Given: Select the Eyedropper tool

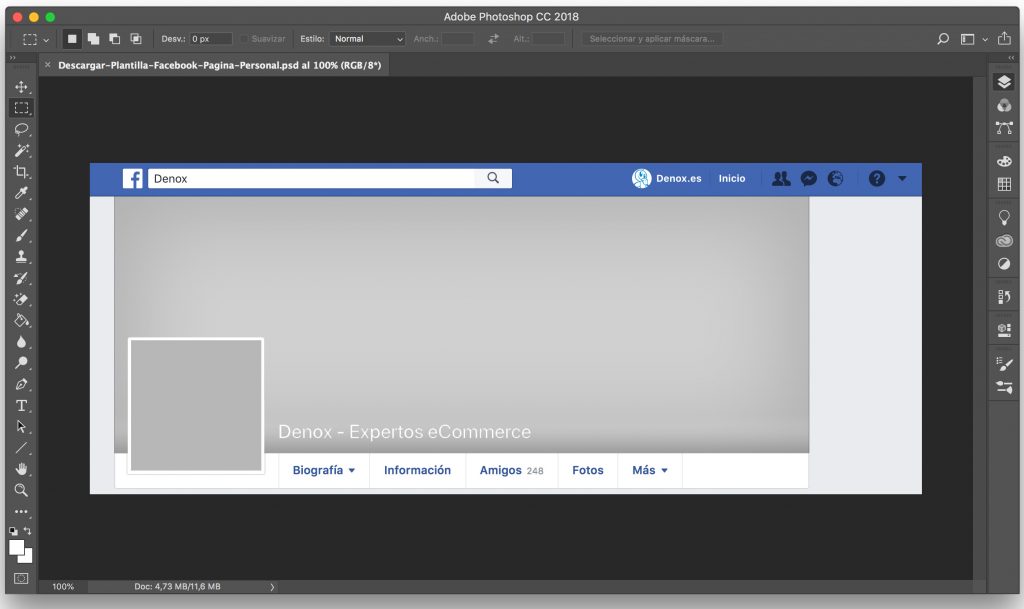Looking at the screenshot, I should (x=21, y=193).
